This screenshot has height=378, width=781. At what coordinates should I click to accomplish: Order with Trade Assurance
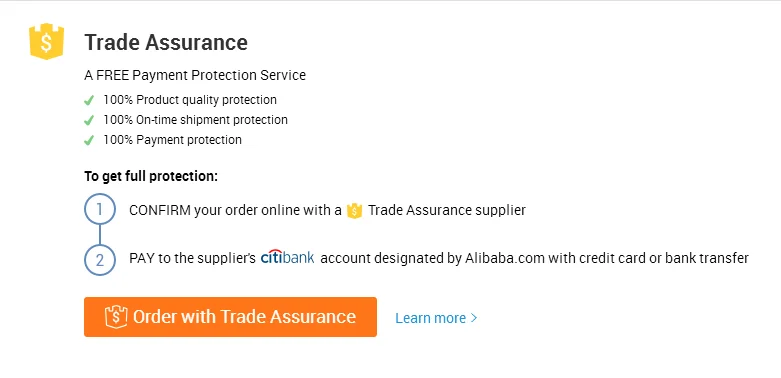coord(230,317)
